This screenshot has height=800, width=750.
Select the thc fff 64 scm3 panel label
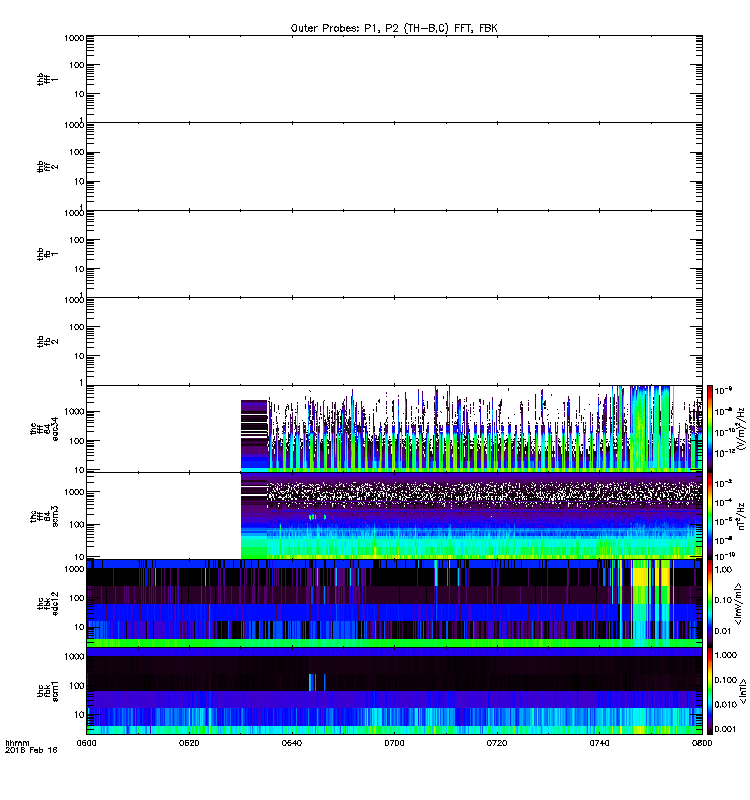tap(44, 516)
